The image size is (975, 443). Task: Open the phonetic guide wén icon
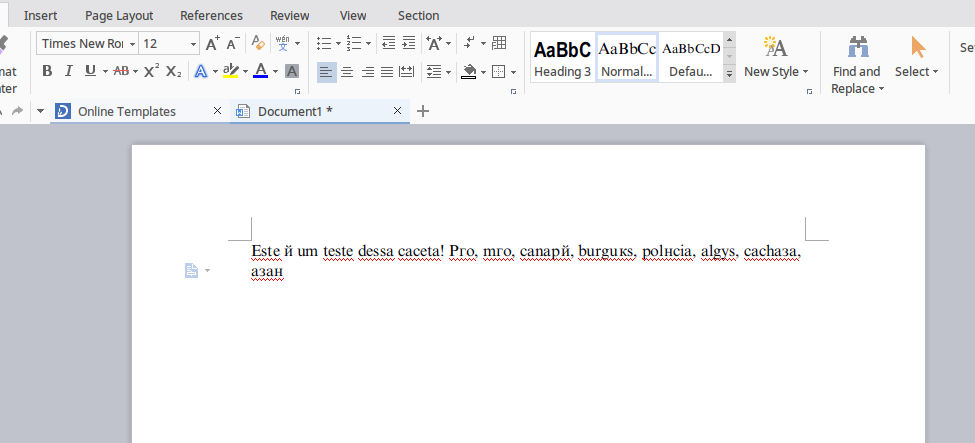283,43
